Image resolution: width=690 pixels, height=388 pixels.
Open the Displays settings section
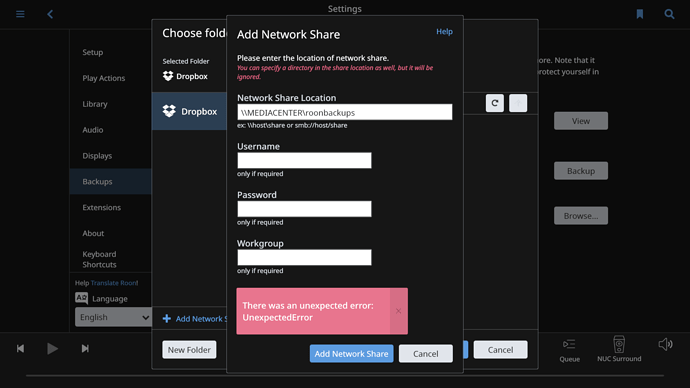tap(97, 156)
